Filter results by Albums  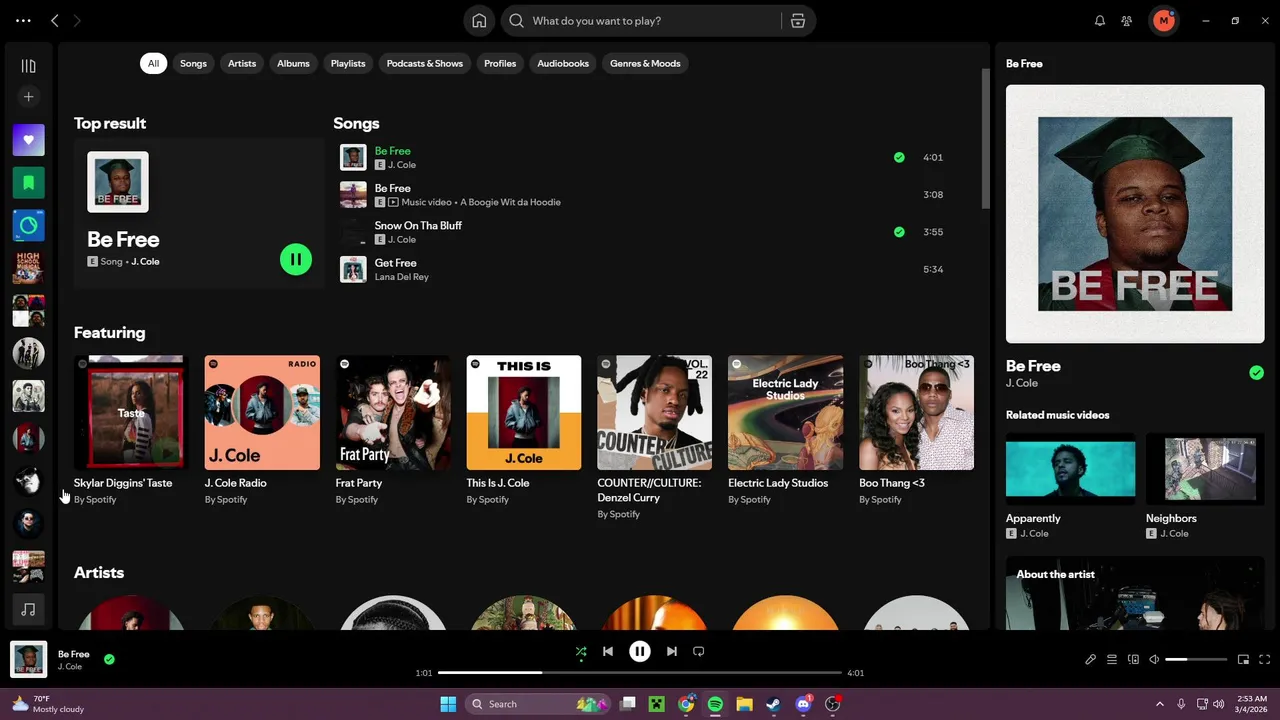(293, 63)
